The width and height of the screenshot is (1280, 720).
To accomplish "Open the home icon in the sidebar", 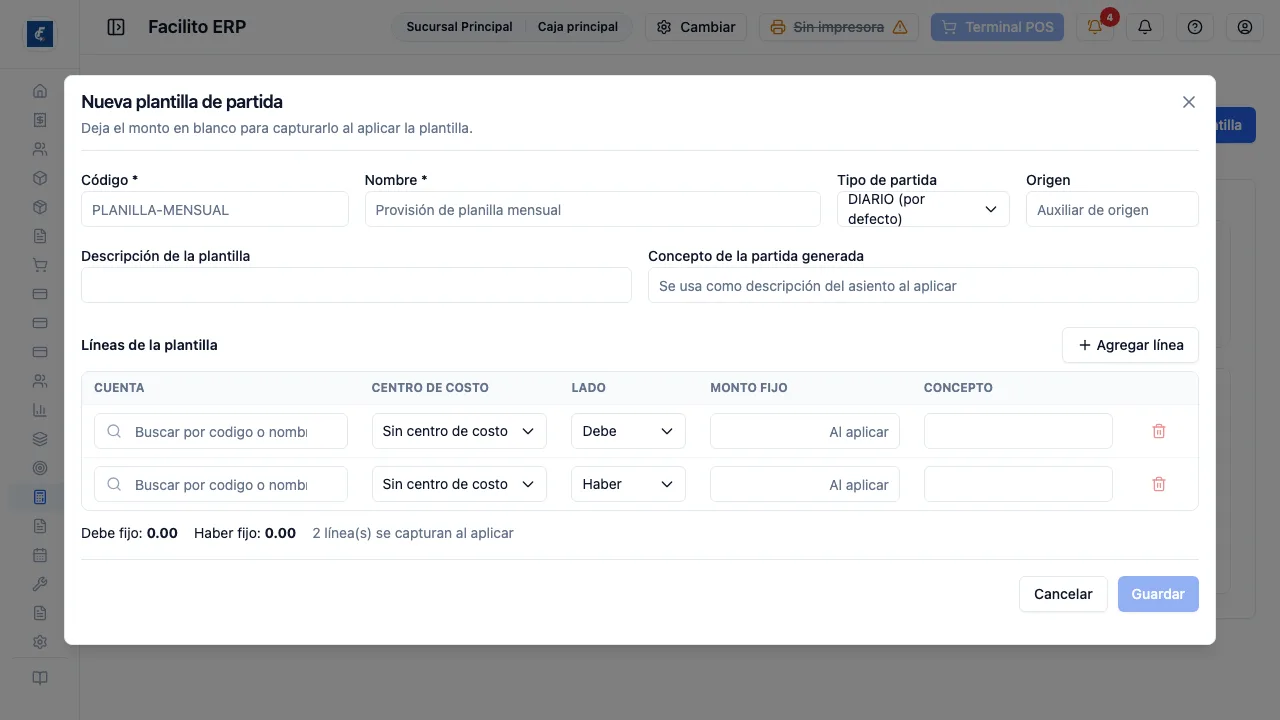I will (40, 91).
